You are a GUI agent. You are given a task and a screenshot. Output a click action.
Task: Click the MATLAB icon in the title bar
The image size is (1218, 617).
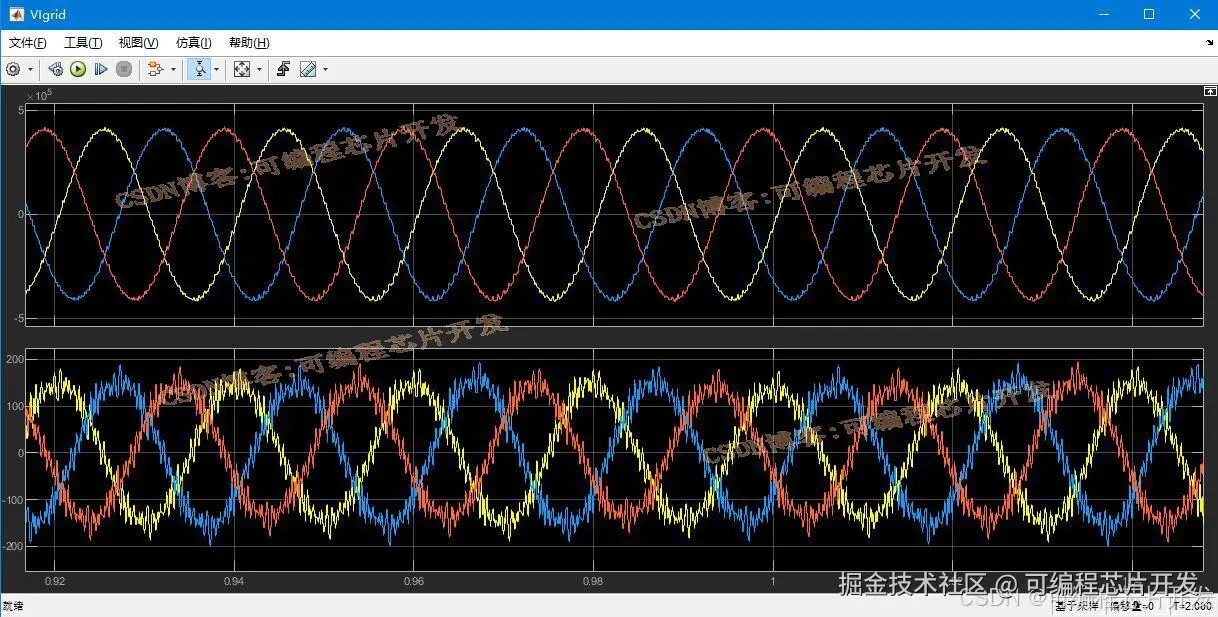[16, 14]
